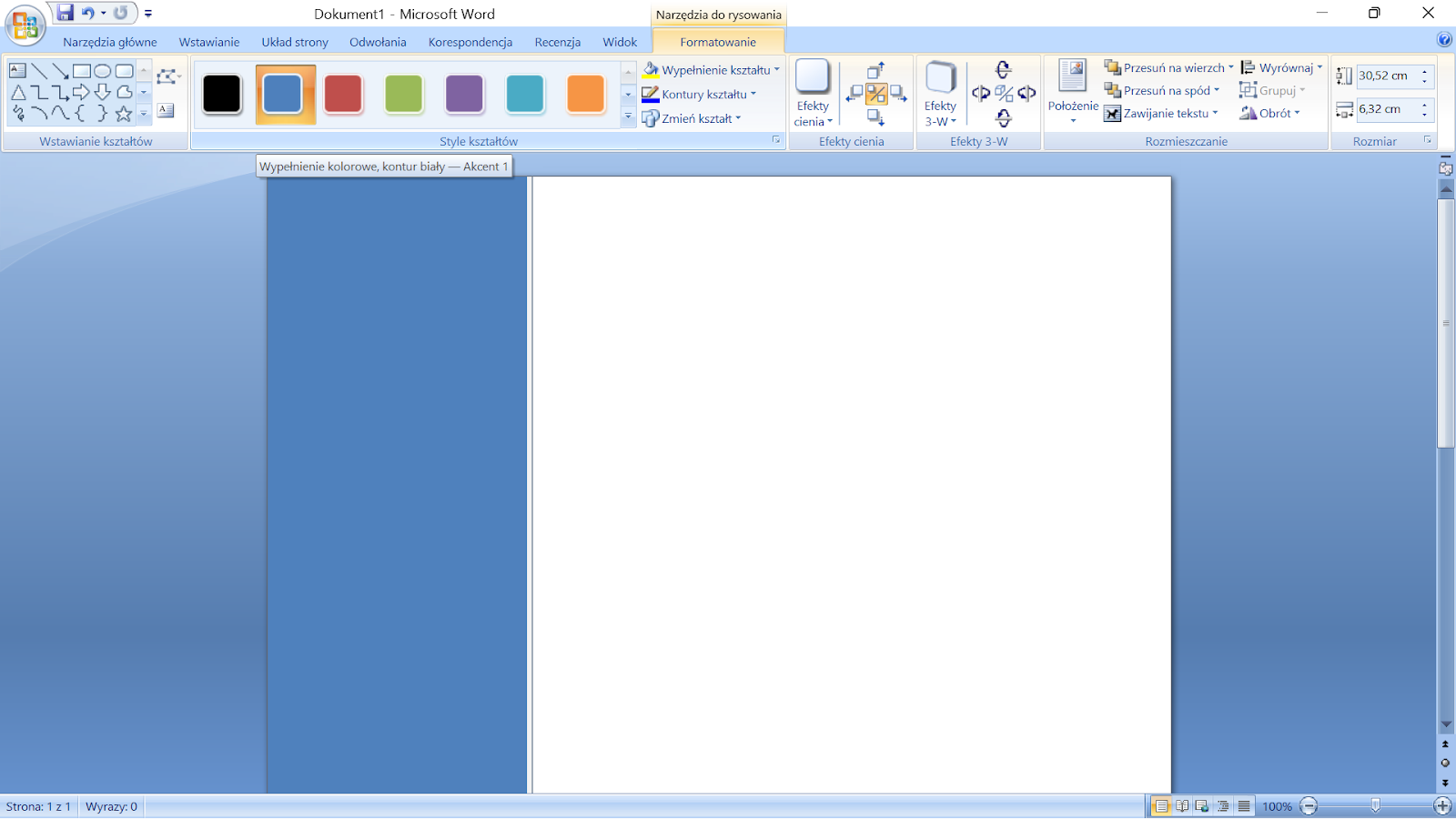Open Położenie button
Screen dimensions: 1456x819
point(1073,92)
